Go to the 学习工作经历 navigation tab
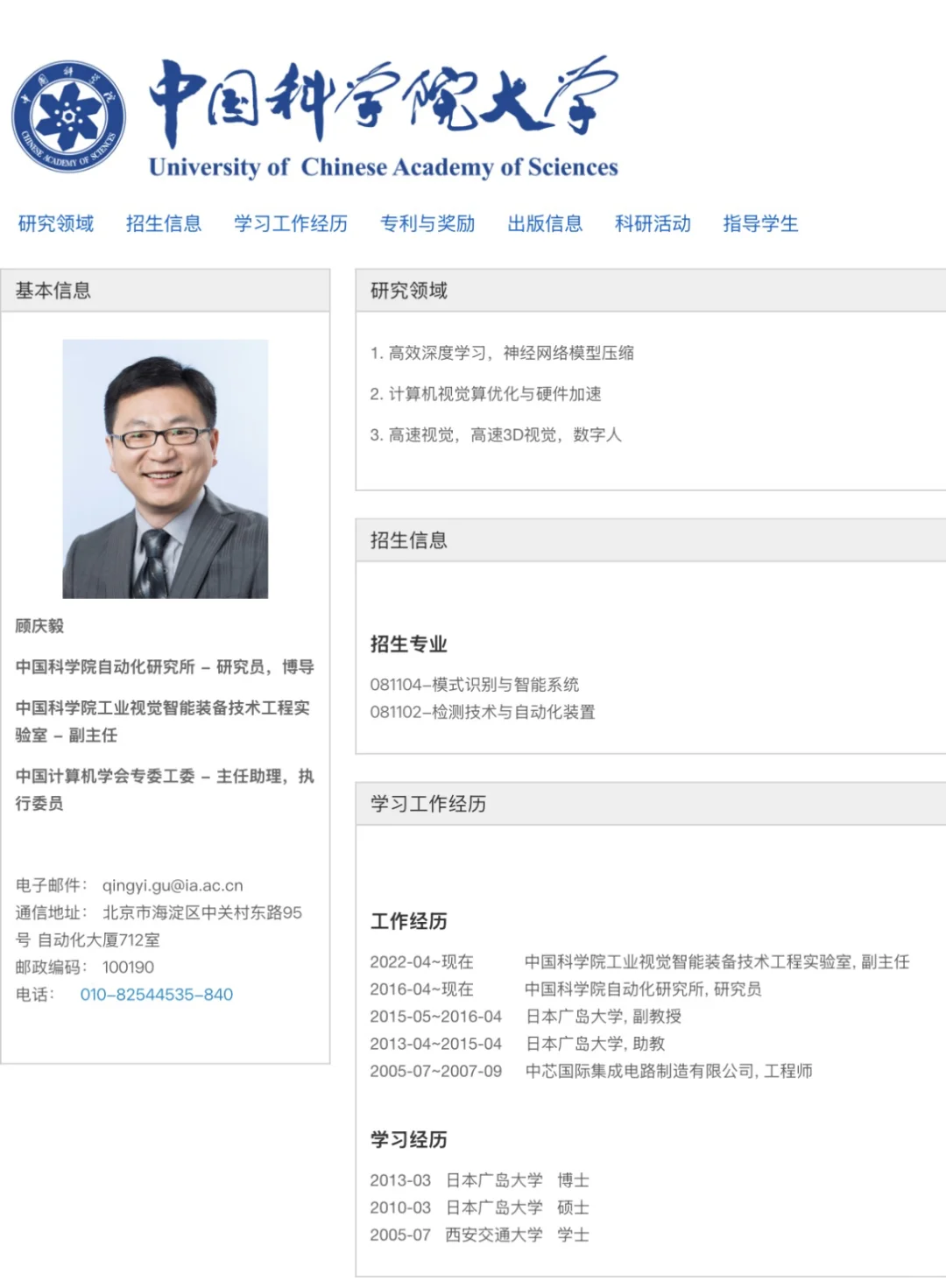This screenshot has height=1288, width=946. coord(291,223)
